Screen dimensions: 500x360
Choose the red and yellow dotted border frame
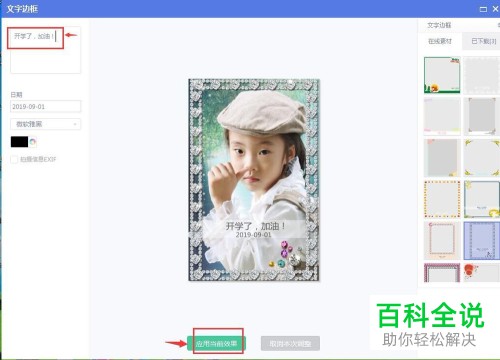pyautogui.click(x=442, y=199)
